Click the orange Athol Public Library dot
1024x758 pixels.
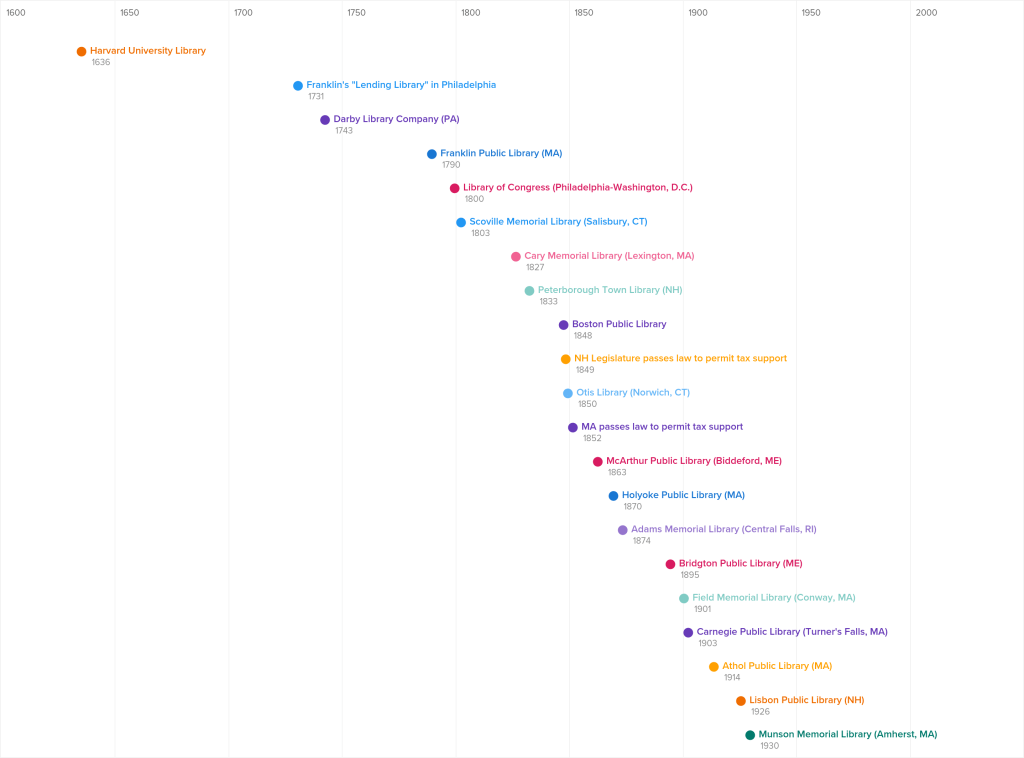click(x=714, y=667)
